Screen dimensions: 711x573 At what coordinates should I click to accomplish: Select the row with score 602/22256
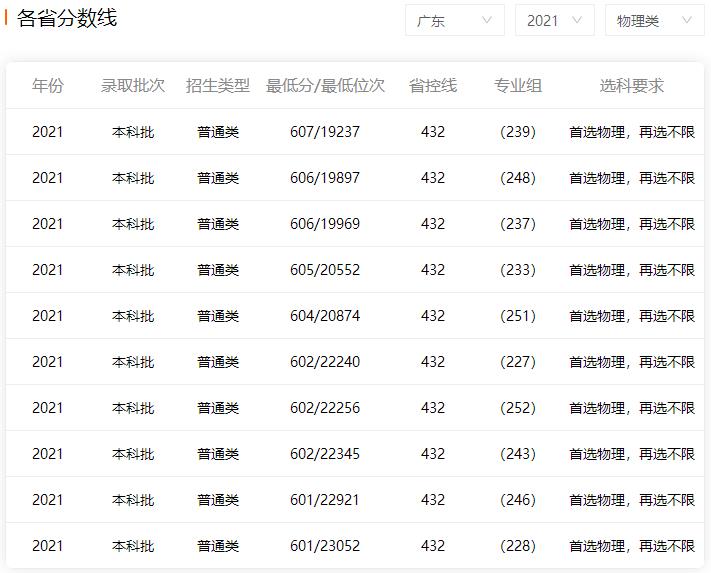(325, 408)
